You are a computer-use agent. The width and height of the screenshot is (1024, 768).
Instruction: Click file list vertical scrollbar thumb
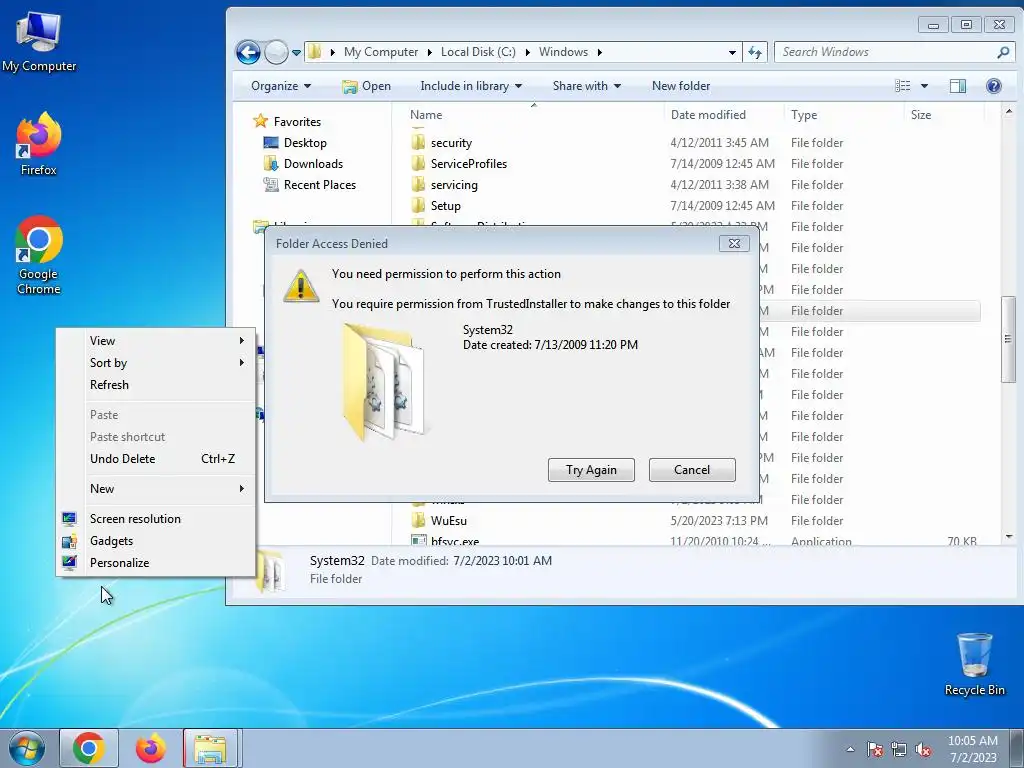point(1008,340)
